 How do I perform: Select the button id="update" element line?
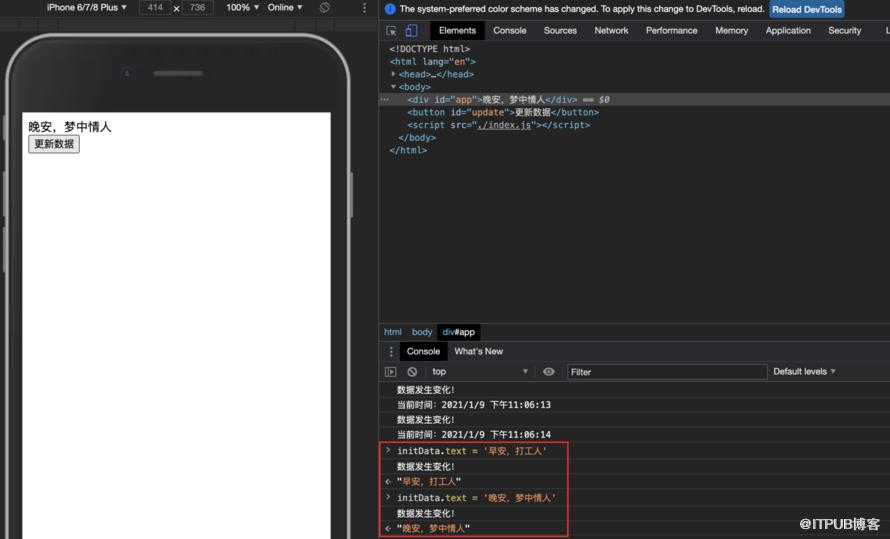(x=503, y=112)
